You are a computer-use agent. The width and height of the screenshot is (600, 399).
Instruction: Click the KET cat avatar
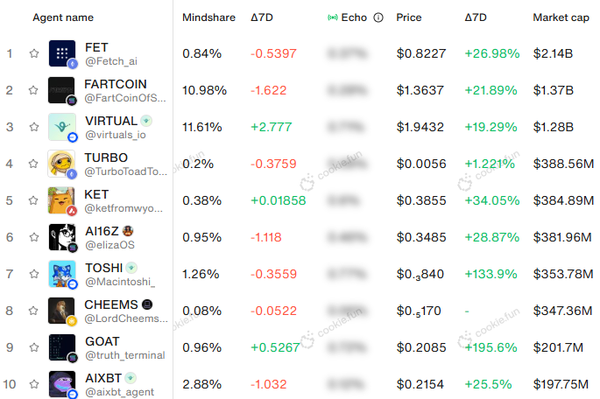(x=61, y=200)
